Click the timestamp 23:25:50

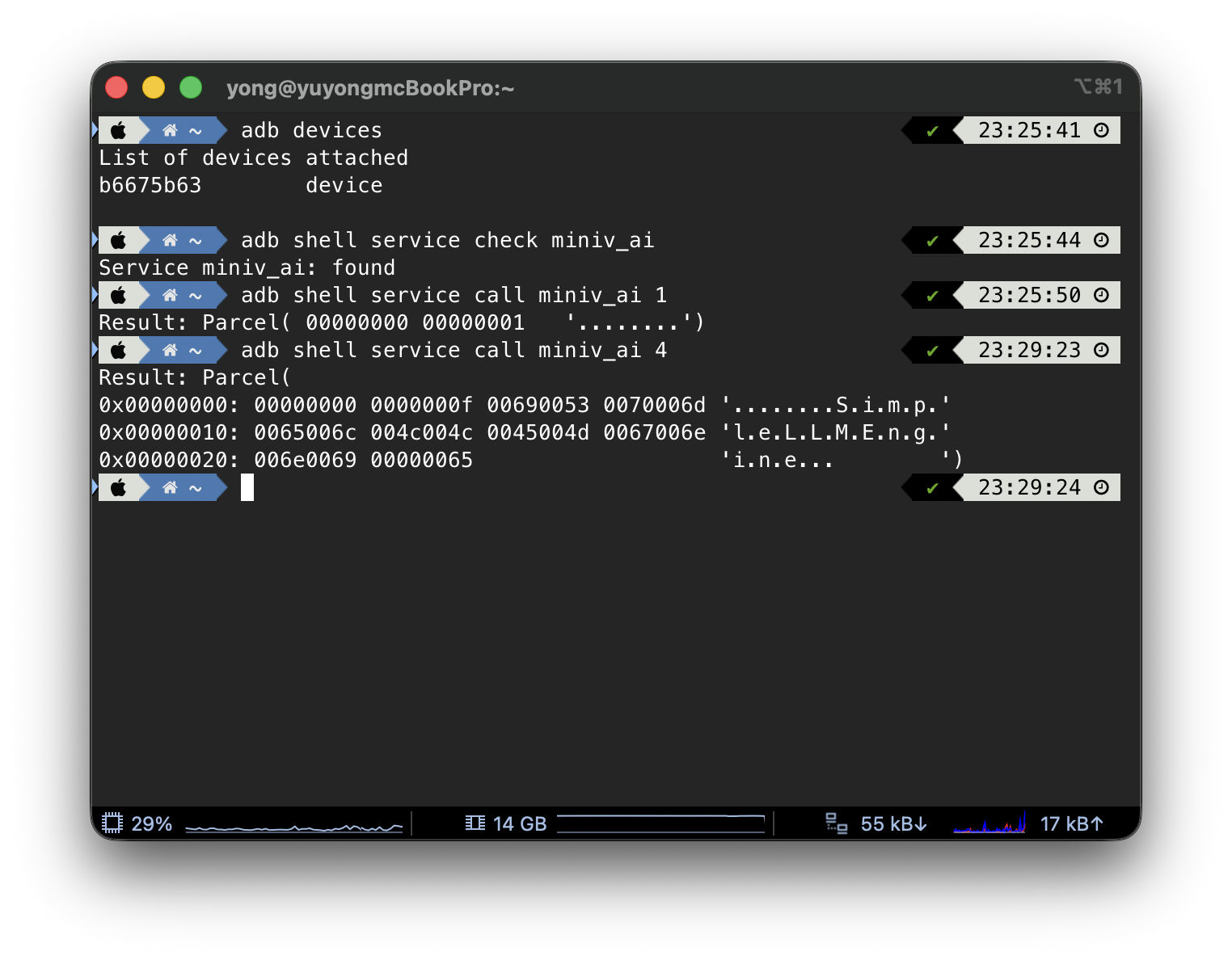coord(1029,295)
